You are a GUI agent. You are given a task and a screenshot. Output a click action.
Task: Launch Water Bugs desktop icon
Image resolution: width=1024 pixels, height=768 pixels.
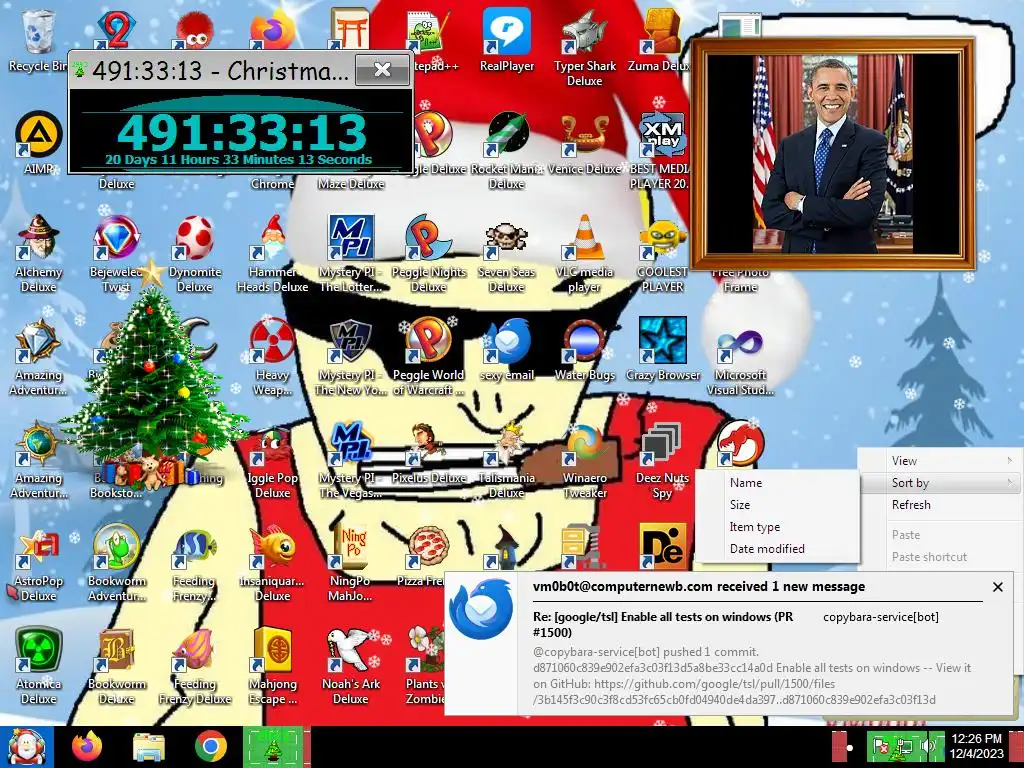tap(584, 349)
